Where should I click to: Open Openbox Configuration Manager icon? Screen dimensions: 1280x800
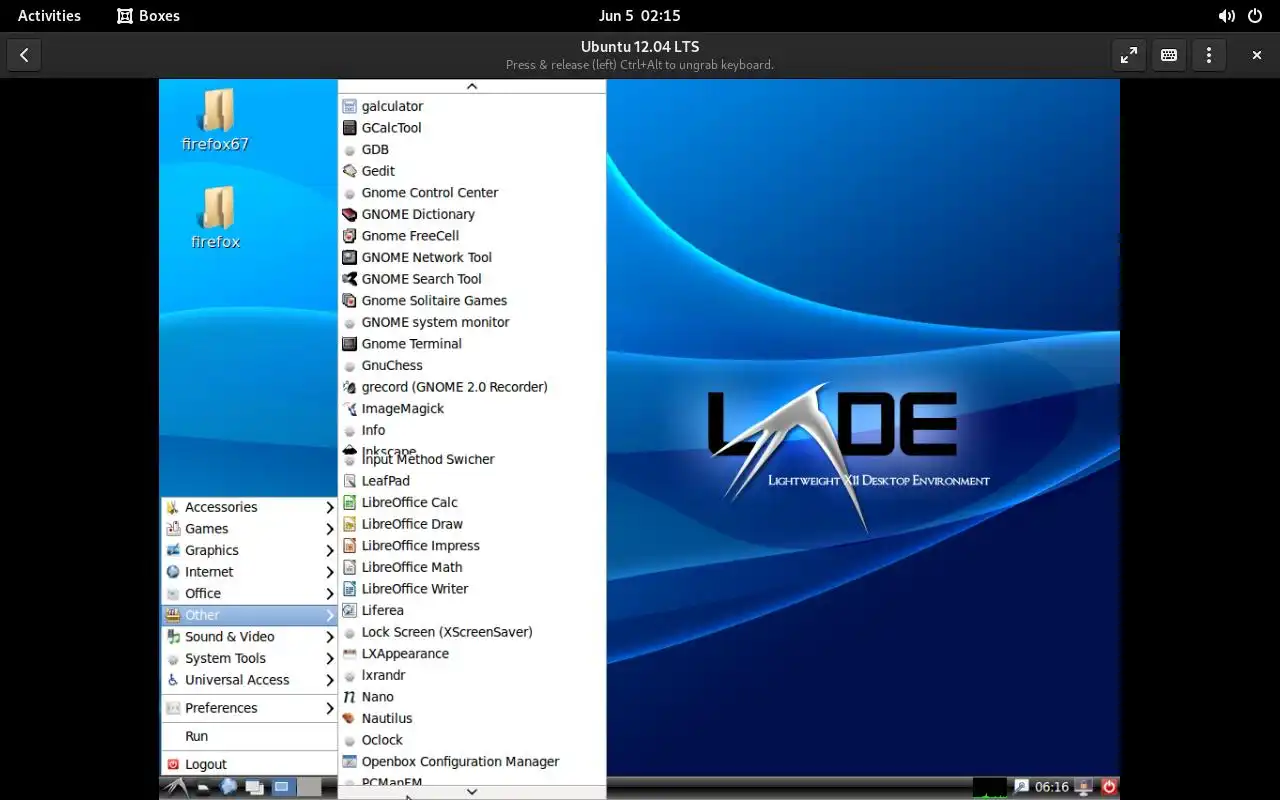coord(349,762)
